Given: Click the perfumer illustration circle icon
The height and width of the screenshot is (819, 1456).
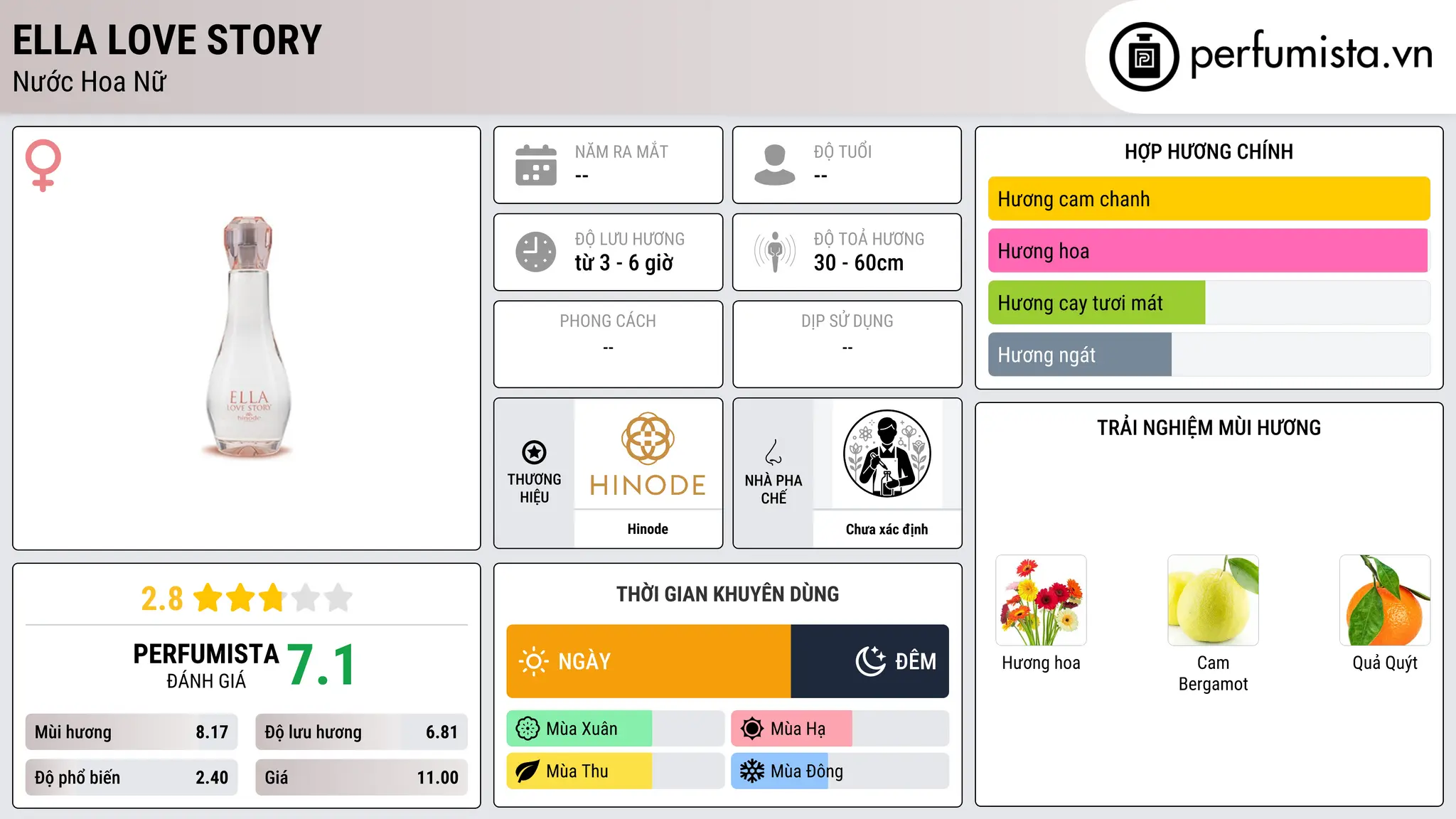Looking at the screenshot, I should pos(887,454).
